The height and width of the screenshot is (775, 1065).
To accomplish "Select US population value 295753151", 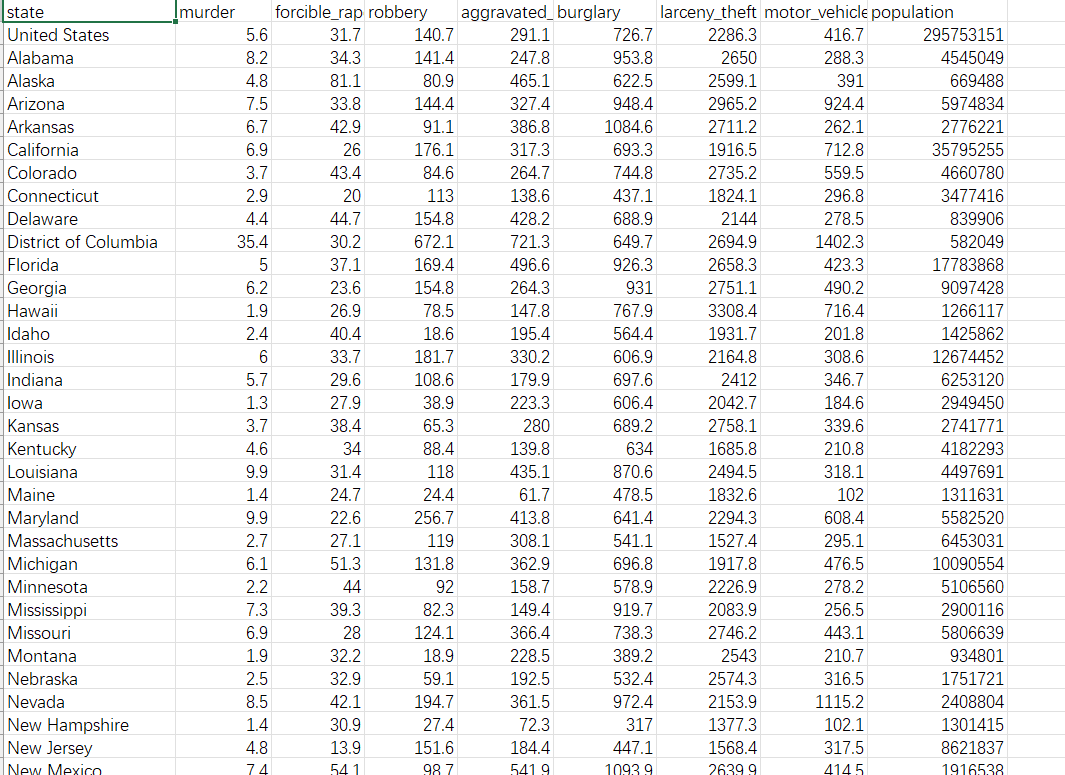I will (x=937, y=35).
